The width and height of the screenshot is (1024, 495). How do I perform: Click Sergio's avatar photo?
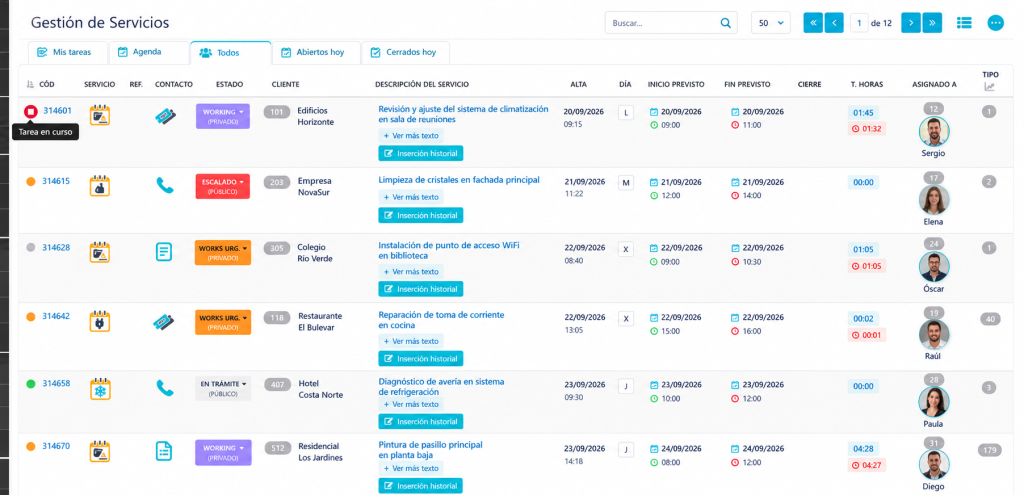click(934, 132)
